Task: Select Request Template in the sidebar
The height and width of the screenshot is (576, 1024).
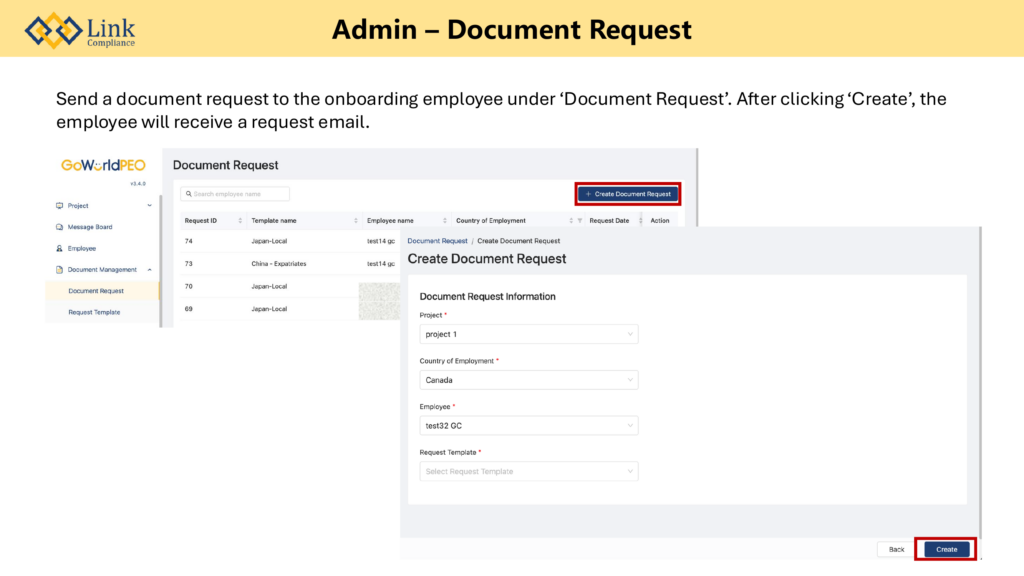Action: click(94, 312)
